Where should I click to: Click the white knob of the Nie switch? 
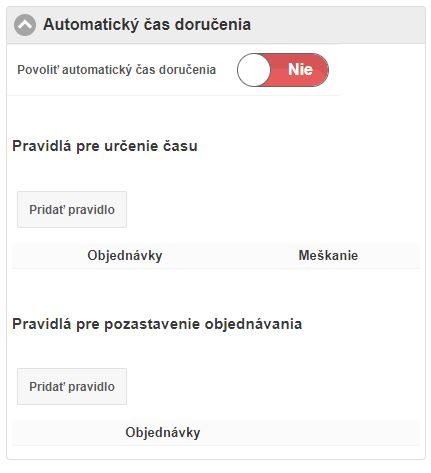254,70
